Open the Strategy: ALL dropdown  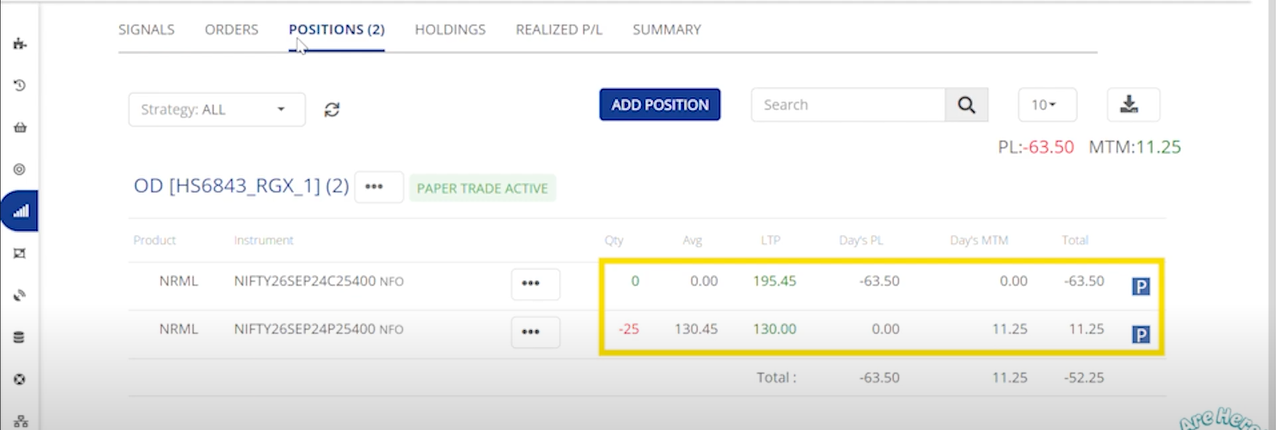click(216, 110)
